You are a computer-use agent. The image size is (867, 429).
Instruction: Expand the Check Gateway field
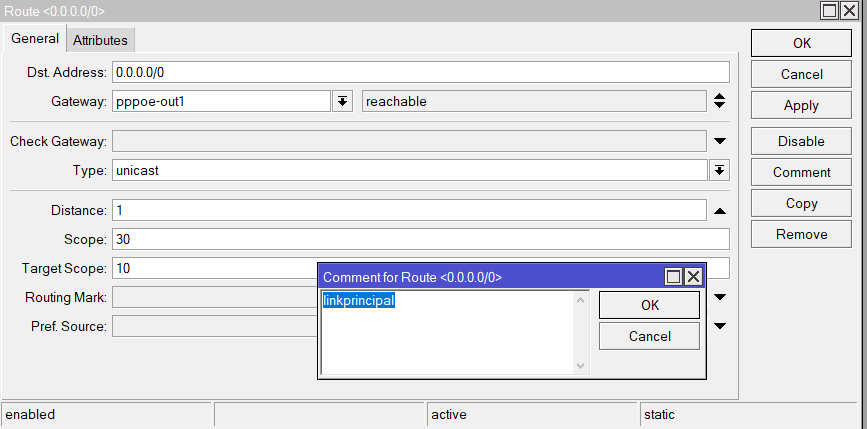[719, 141]
